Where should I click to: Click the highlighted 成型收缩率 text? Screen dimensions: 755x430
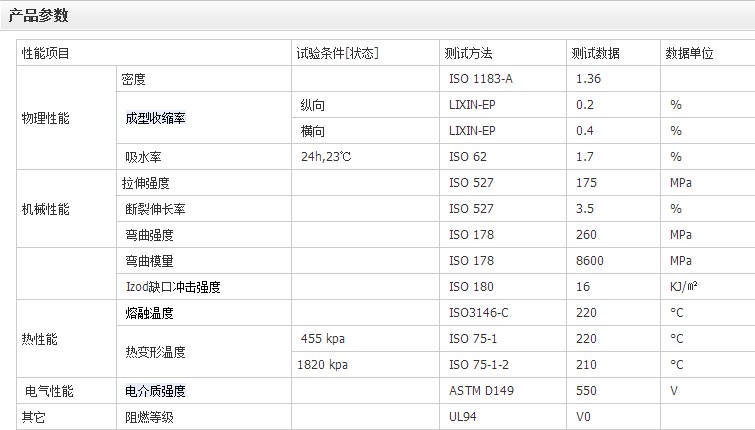155,118
